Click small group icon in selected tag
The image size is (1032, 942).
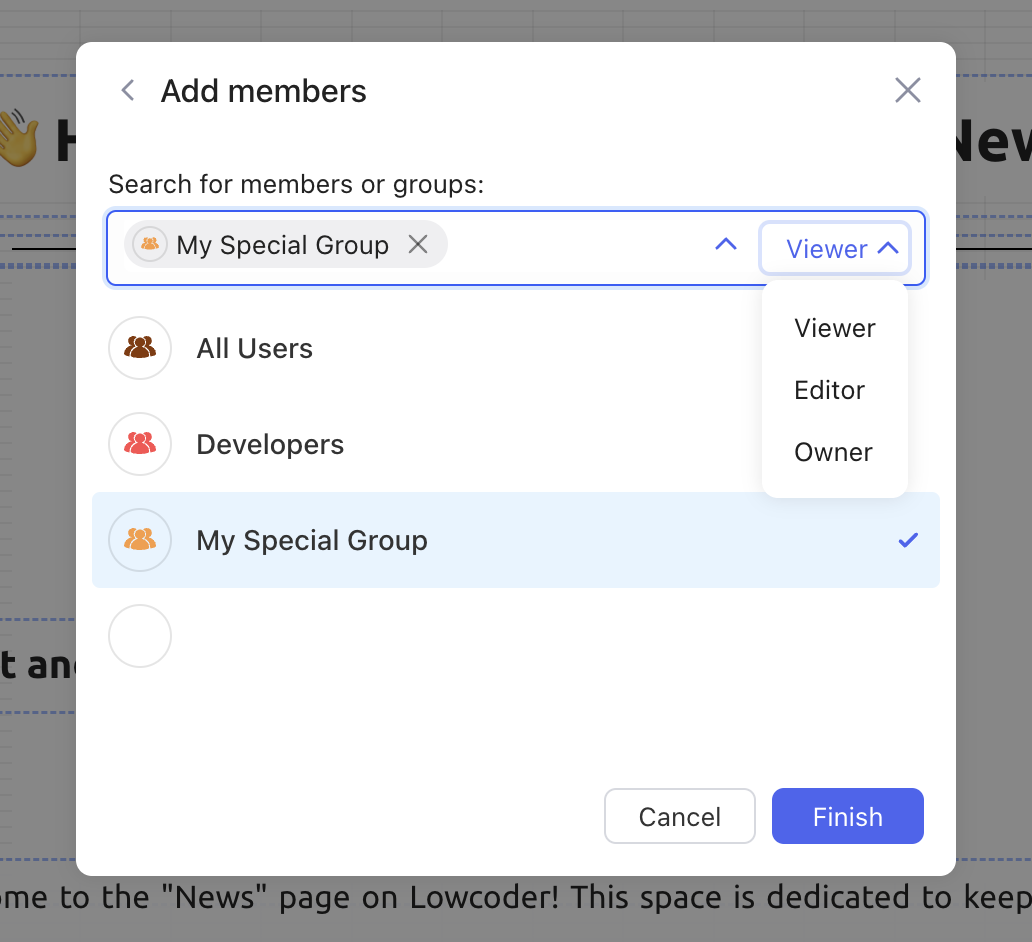150,245
